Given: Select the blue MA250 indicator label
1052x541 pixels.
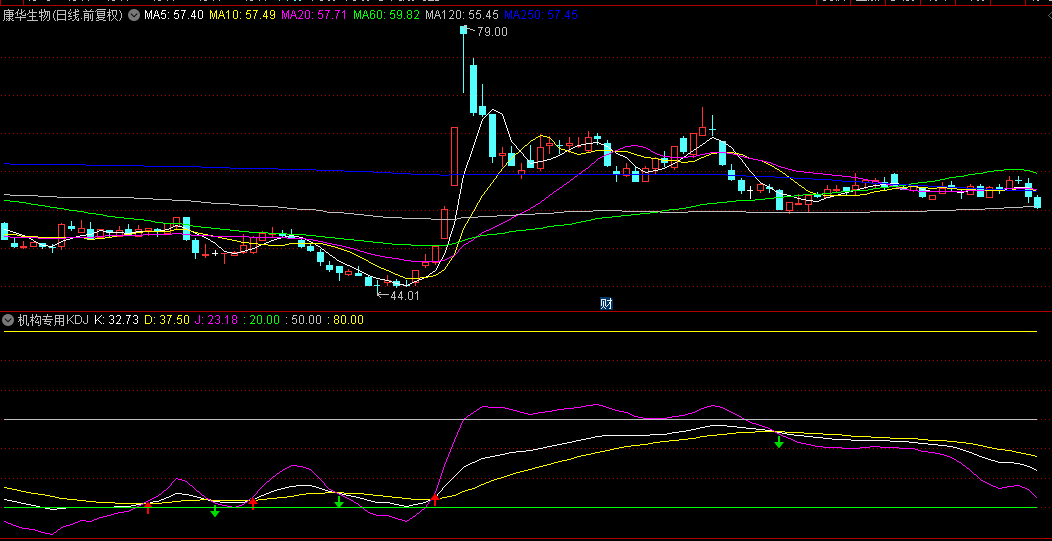Looking at the screenshot, I should pyautogui.click(x=541, y=16).
